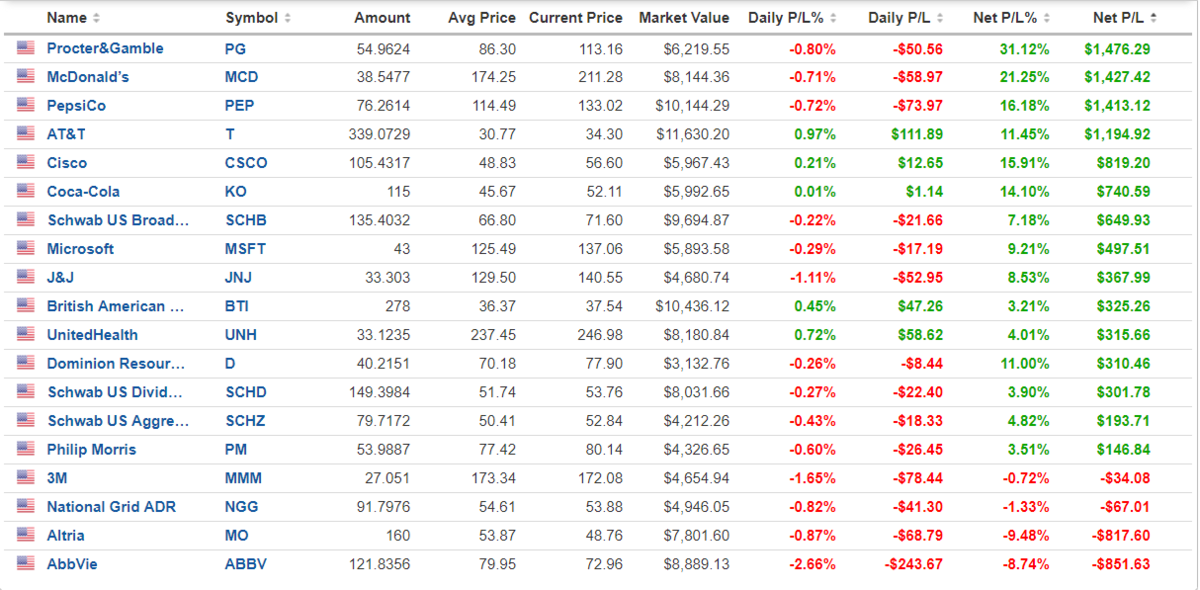Open the J&J stock link

point(61,277)
